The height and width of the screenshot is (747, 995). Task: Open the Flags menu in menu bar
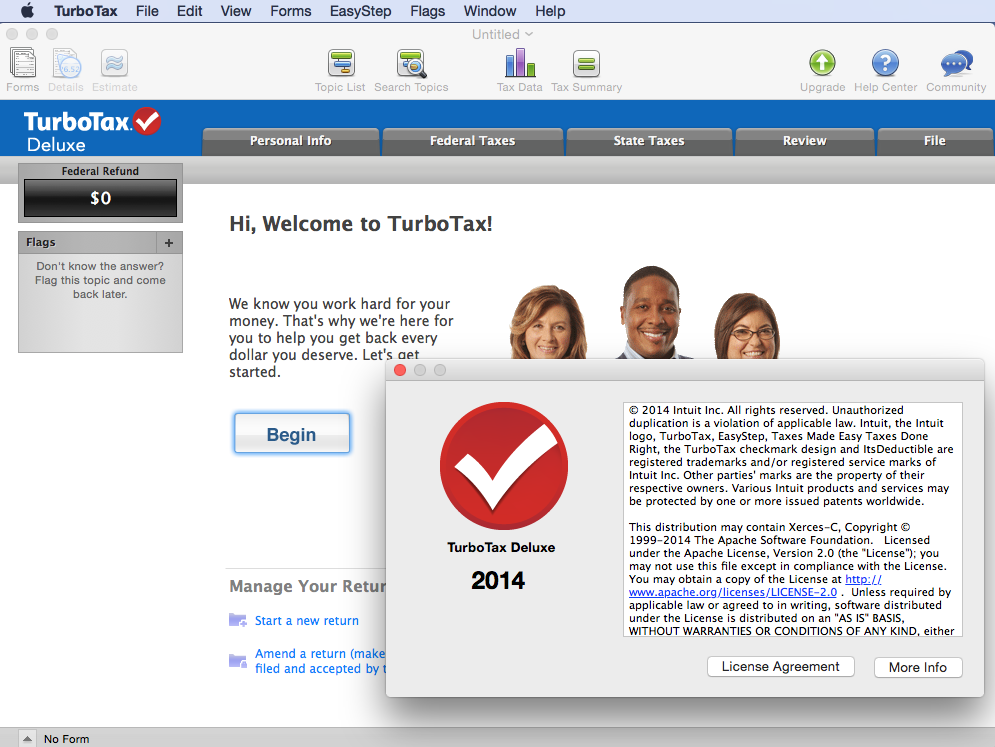click(x=428, y=11)
